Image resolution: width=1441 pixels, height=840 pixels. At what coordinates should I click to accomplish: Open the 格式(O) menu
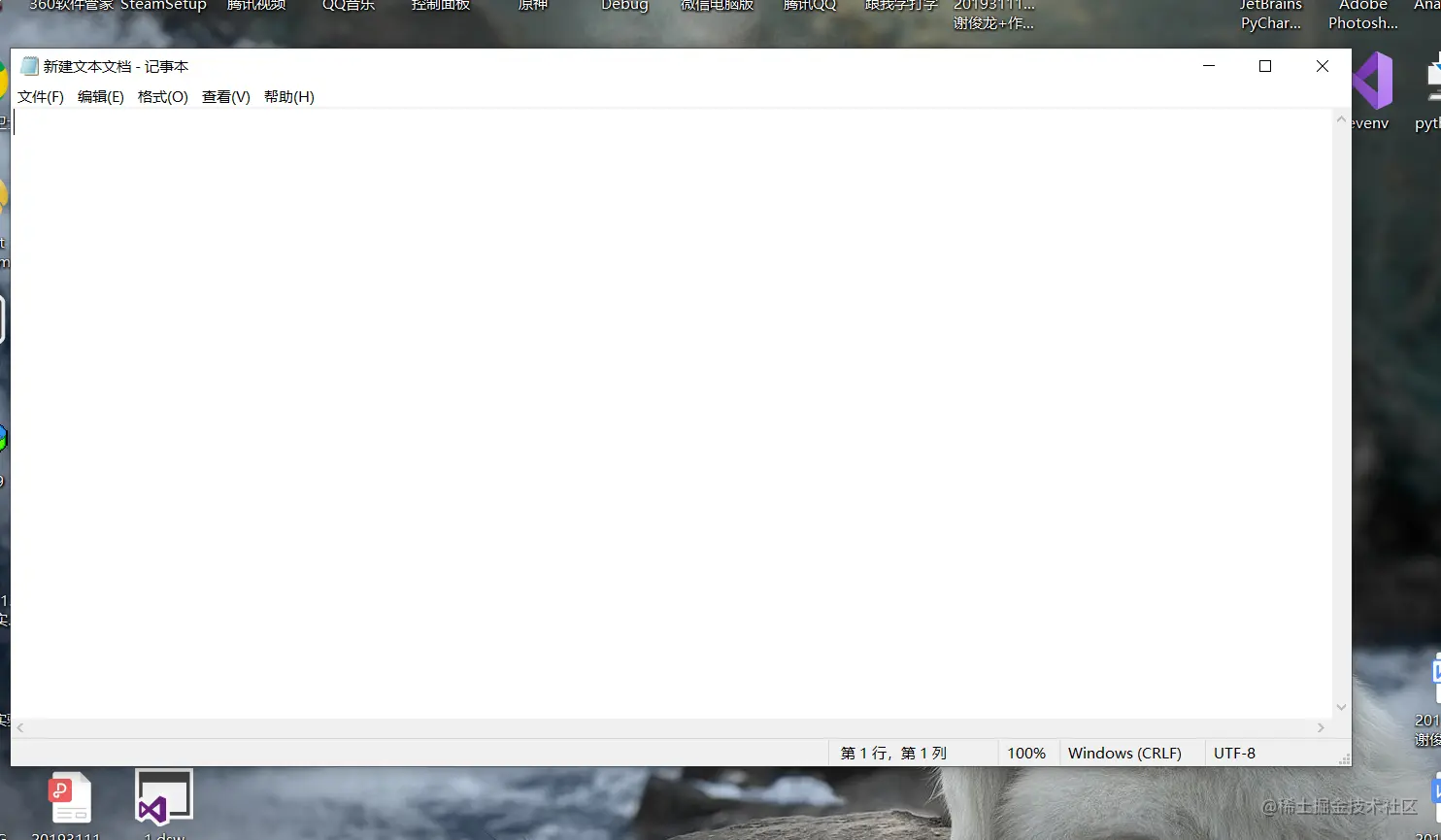(163, 97)
